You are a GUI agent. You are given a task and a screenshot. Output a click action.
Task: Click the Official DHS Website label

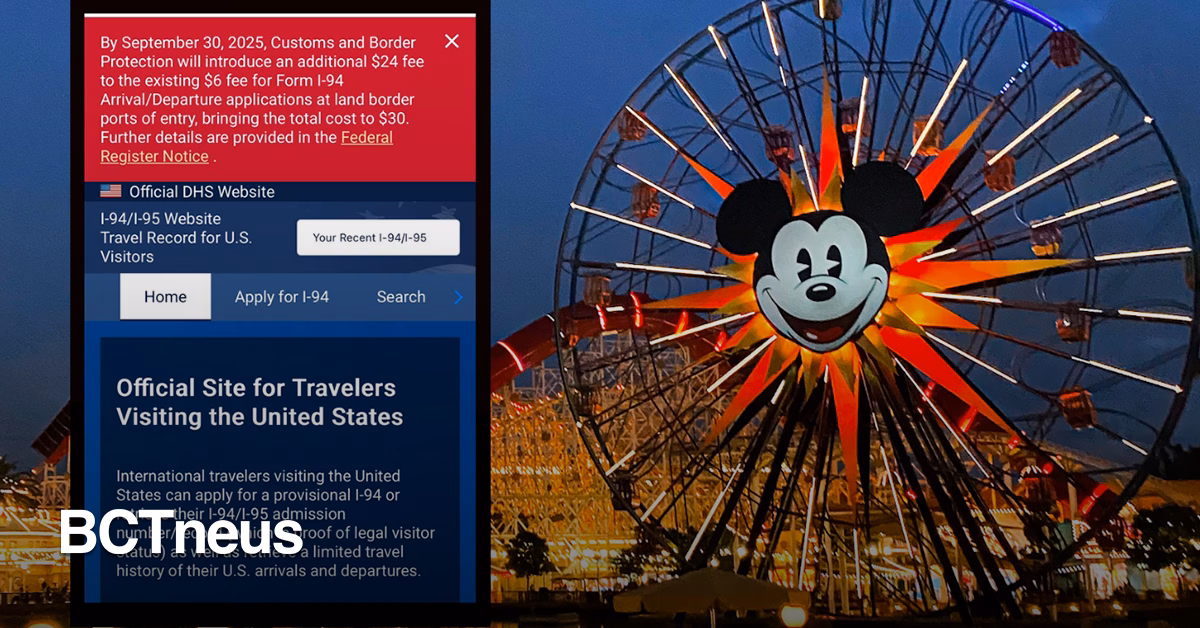[x=201, y=192]
